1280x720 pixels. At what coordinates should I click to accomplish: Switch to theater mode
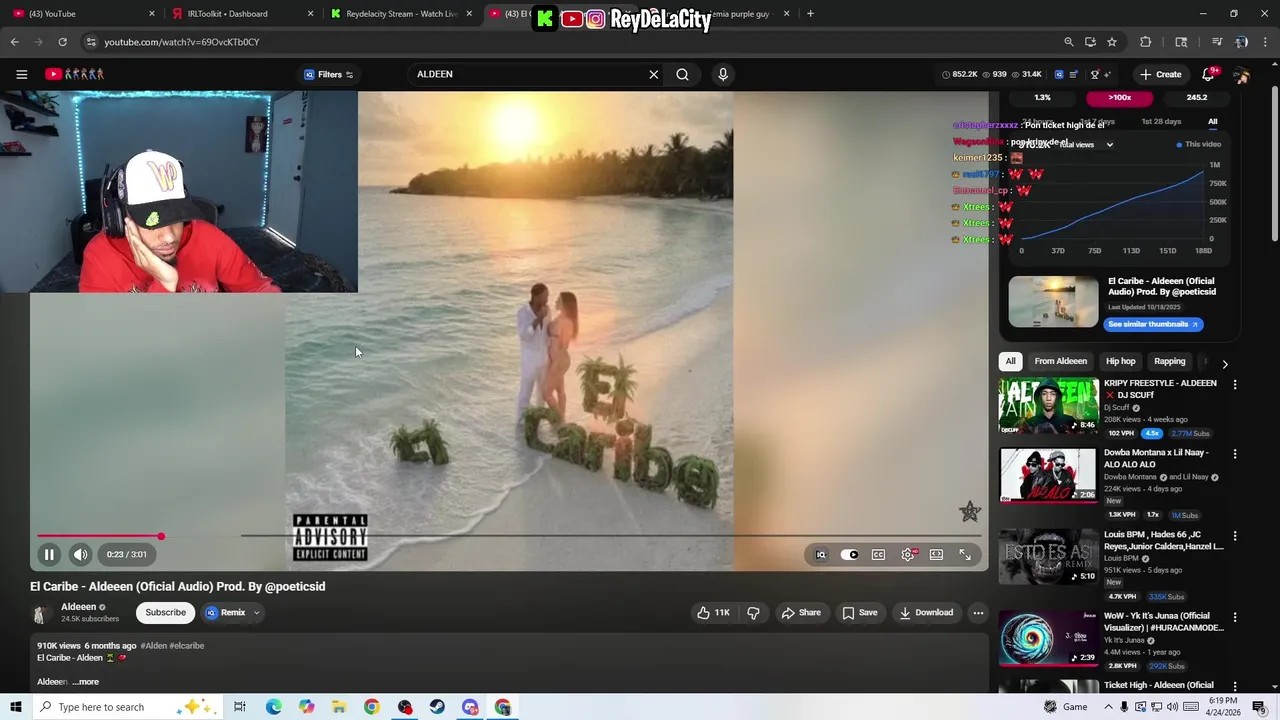click(936, 554)
